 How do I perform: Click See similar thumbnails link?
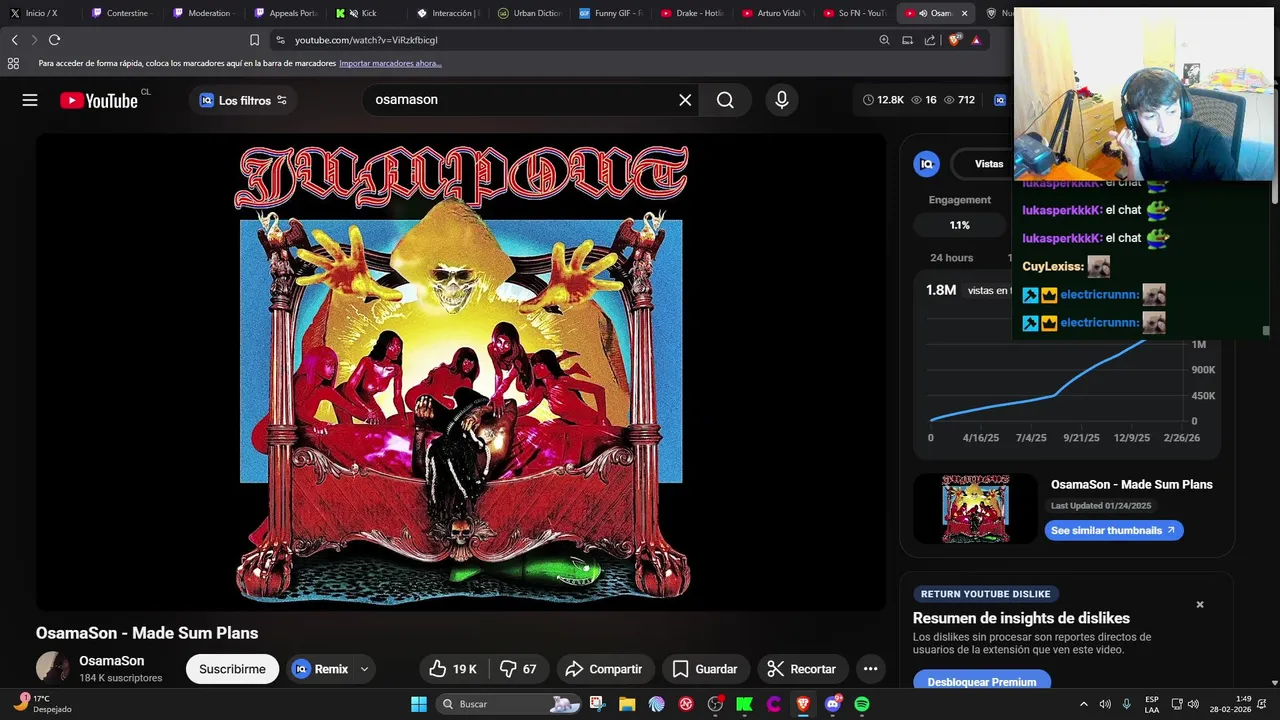tap(1114, 530)
